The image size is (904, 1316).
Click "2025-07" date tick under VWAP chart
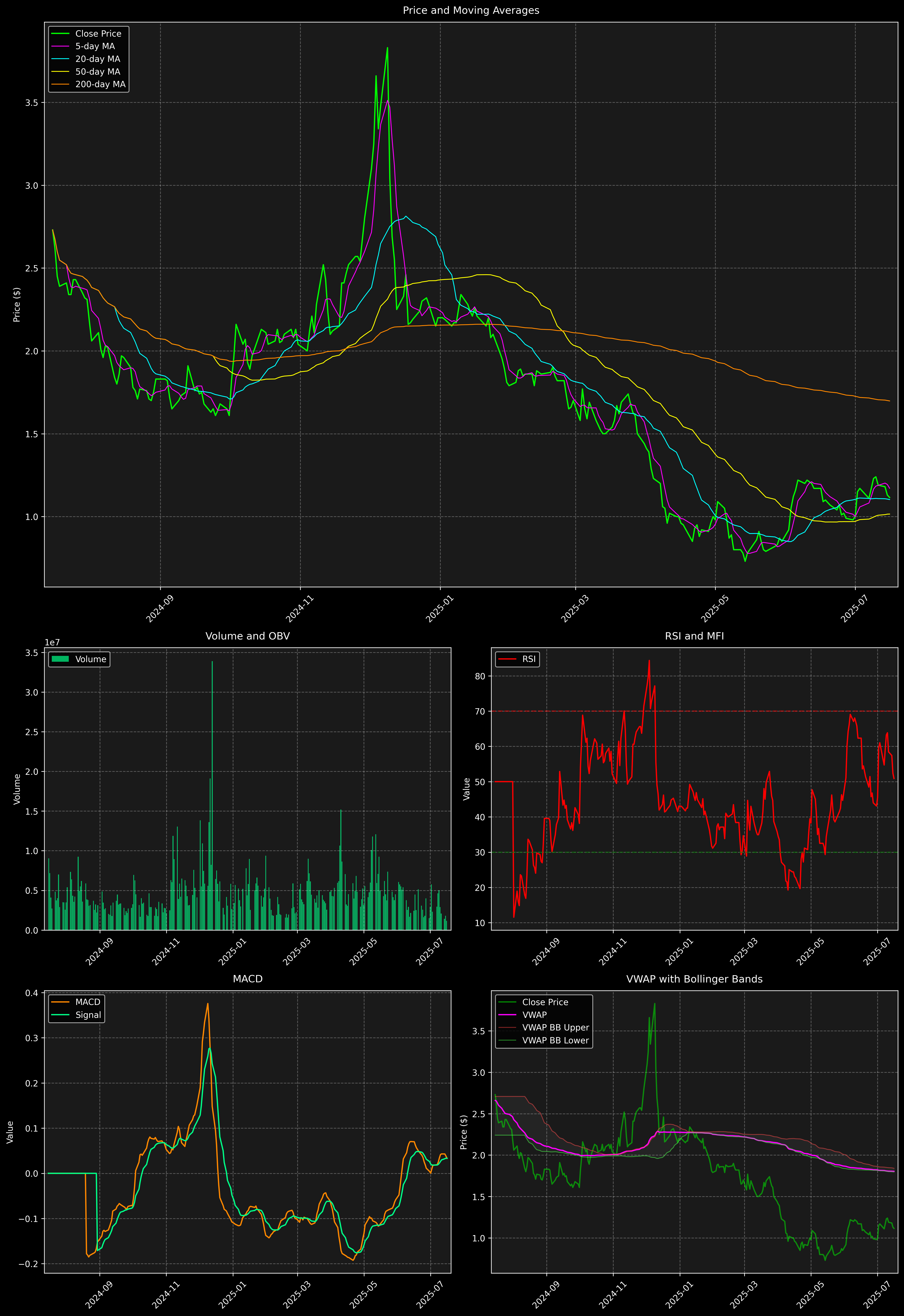click(877, 1295)
